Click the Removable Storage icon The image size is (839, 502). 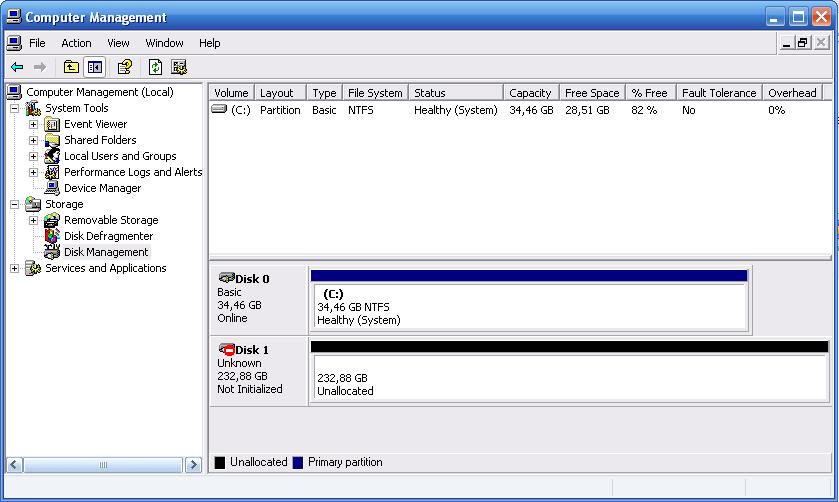click(52, 220)
